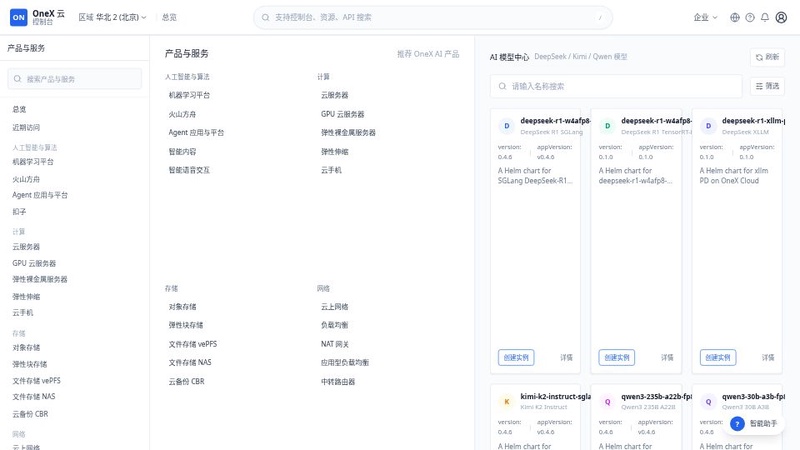The height and width of the screenshot is (450, 800).
Task: Click the DeepSeek / Kimi / Qwen 模型 subtitle text
Action: point(581,57)
